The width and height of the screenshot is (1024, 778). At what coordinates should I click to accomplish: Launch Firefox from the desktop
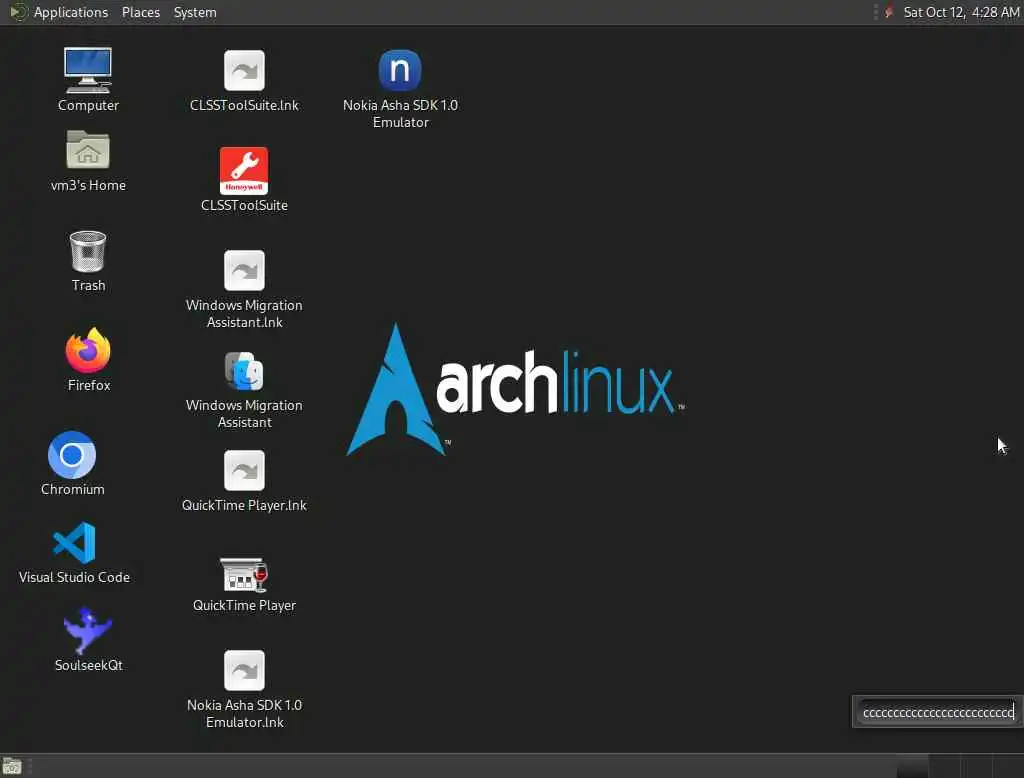(88, 351)
